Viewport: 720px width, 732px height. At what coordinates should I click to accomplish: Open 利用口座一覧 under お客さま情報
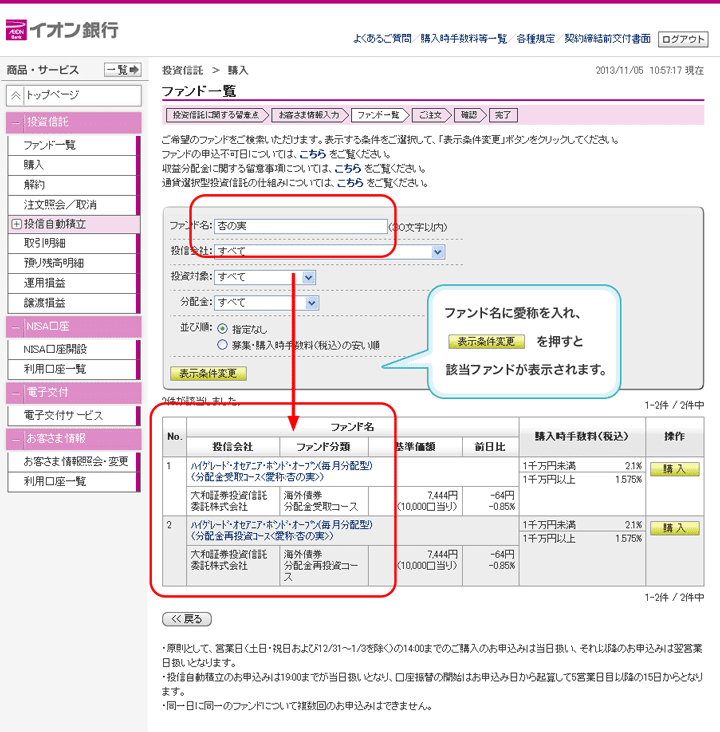pyautogui.click(x=72, y=482)
